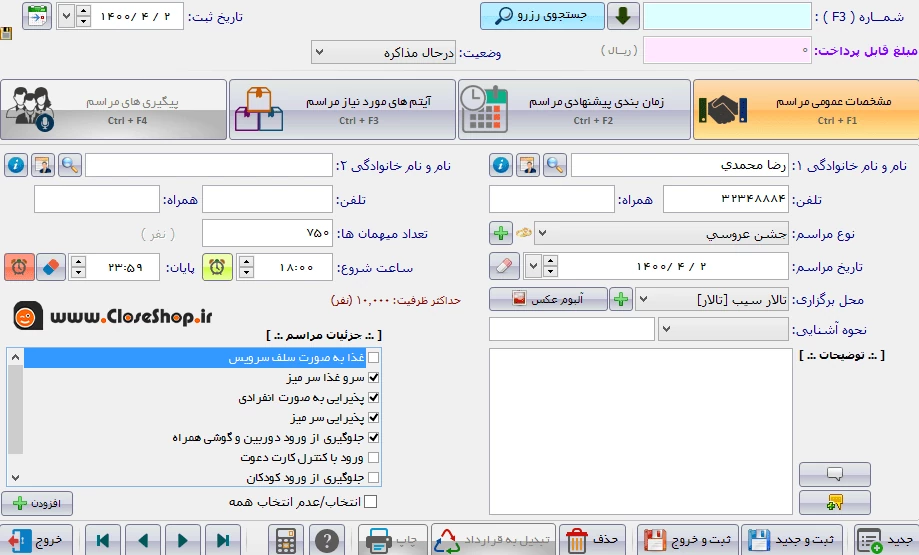Switch to 'مشخصات عمومی مراسم' tab
Image resolution: width=919 pixels, height=555 pixels.
coord(805,110)
